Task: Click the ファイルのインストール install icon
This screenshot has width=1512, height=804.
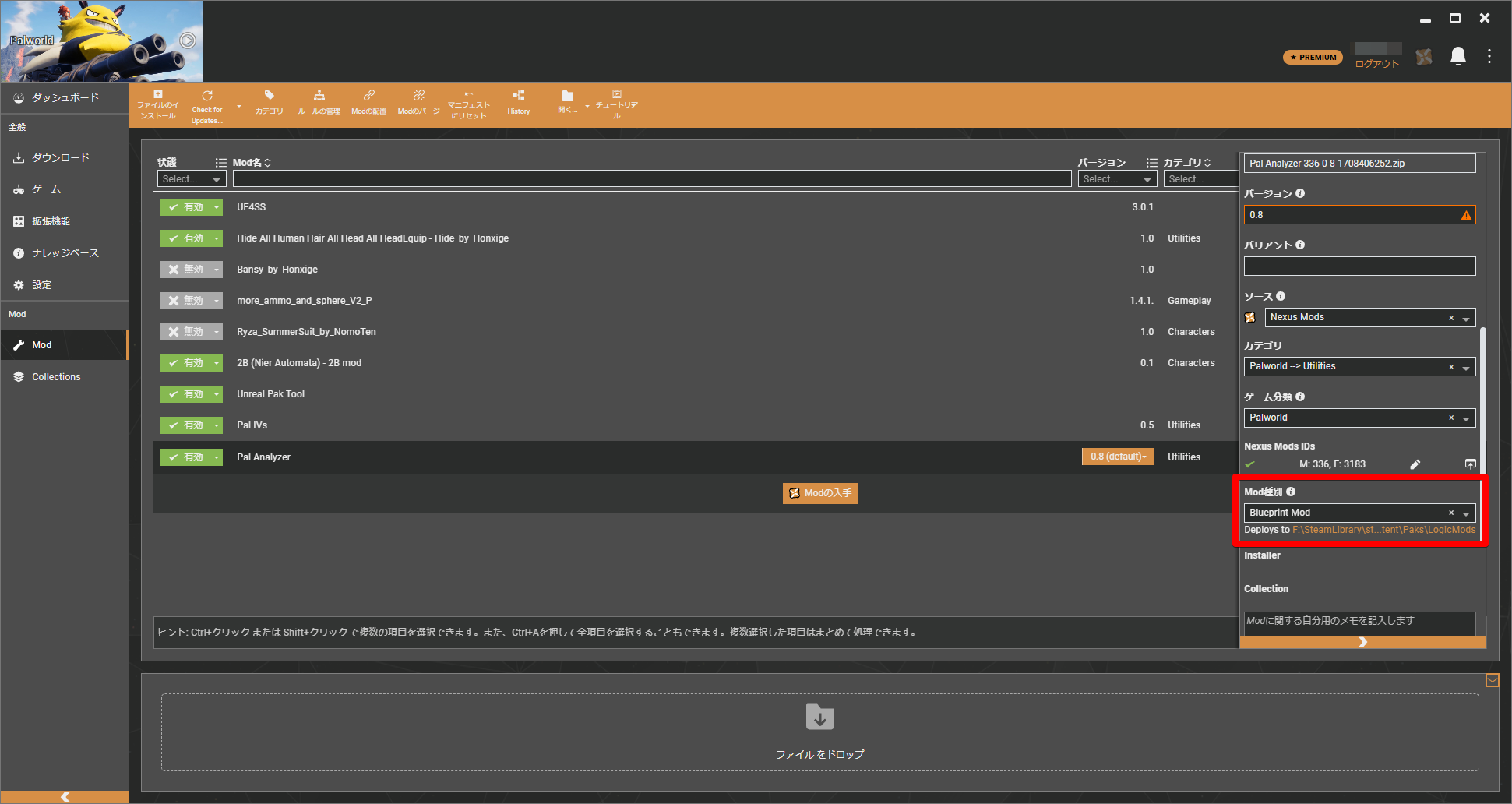Action: click(x=157, y=104)
